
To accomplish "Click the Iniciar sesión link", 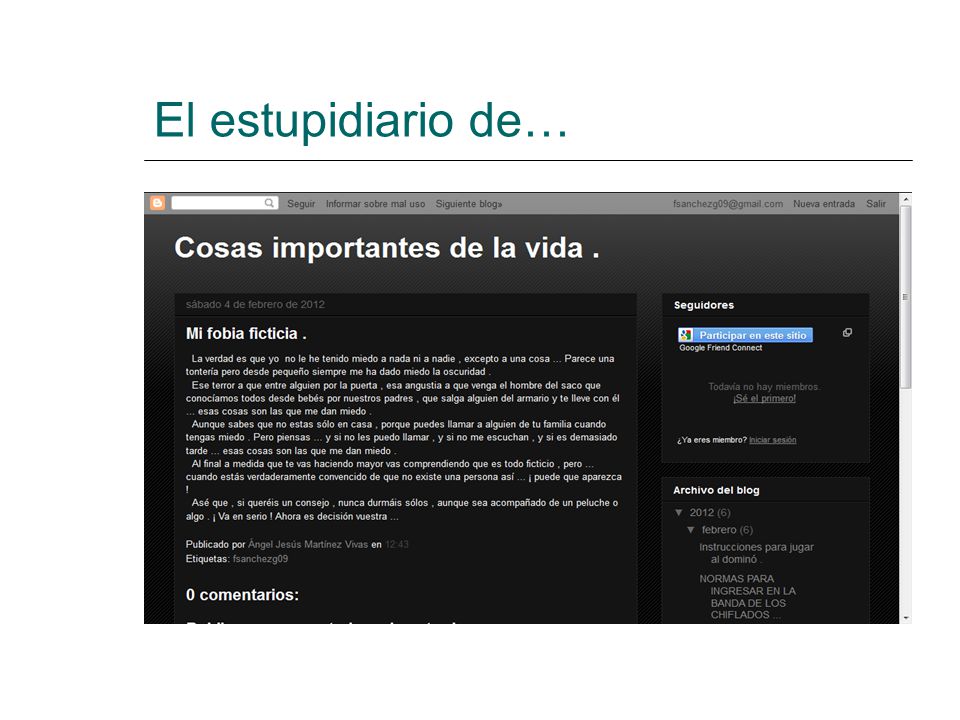I will tap(773, 440).
